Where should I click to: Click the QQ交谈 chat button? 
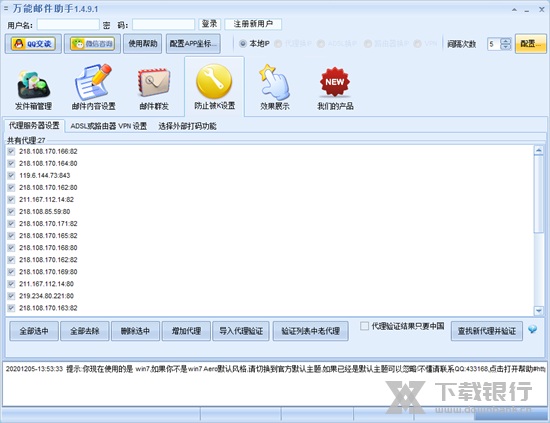tap(33, 44)
